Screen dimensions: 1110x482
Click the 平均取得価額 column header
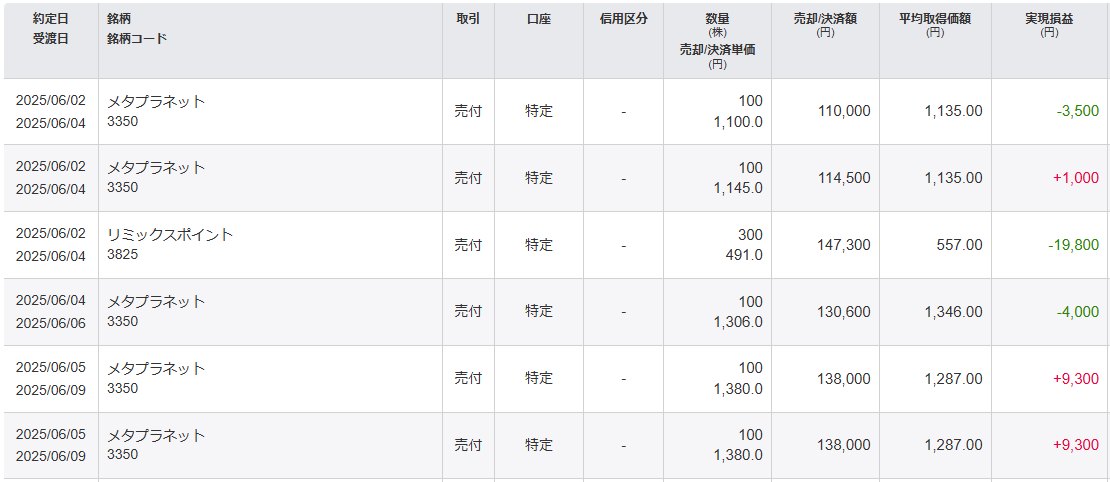click(934, 18)
